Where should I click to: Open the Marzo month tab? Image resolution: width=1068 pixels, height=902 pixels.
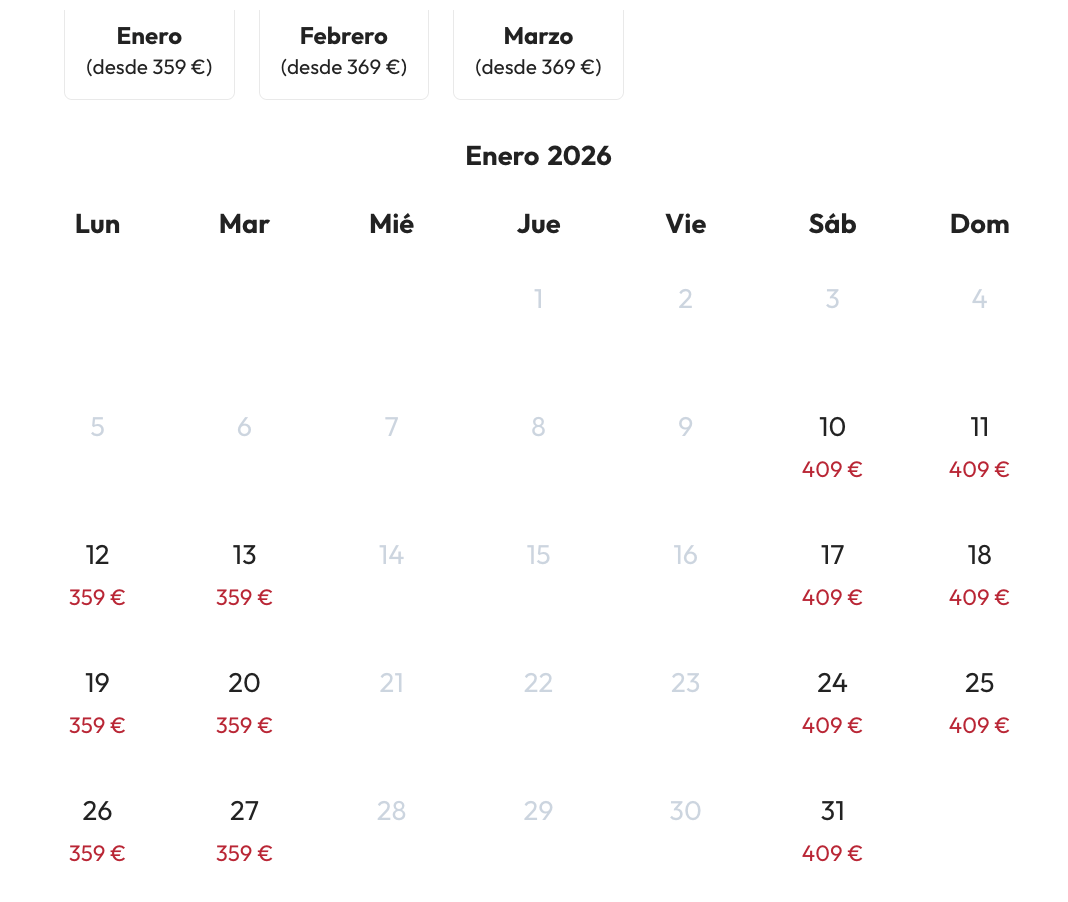click(x=538, y=52)
